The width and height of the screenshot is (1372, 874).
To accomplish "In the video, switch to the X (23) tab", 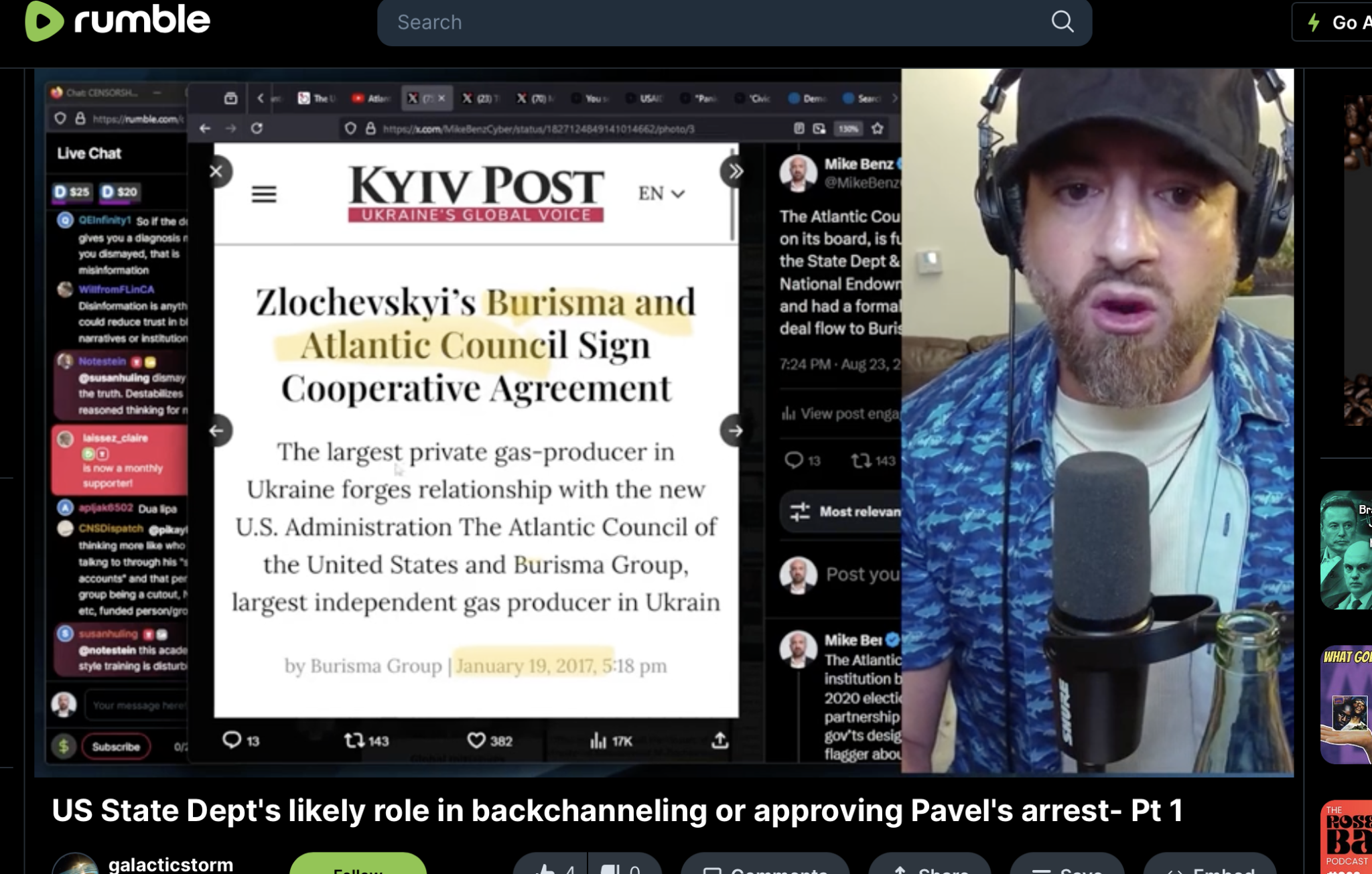I will pyautogui.click(x=480, y=98).
